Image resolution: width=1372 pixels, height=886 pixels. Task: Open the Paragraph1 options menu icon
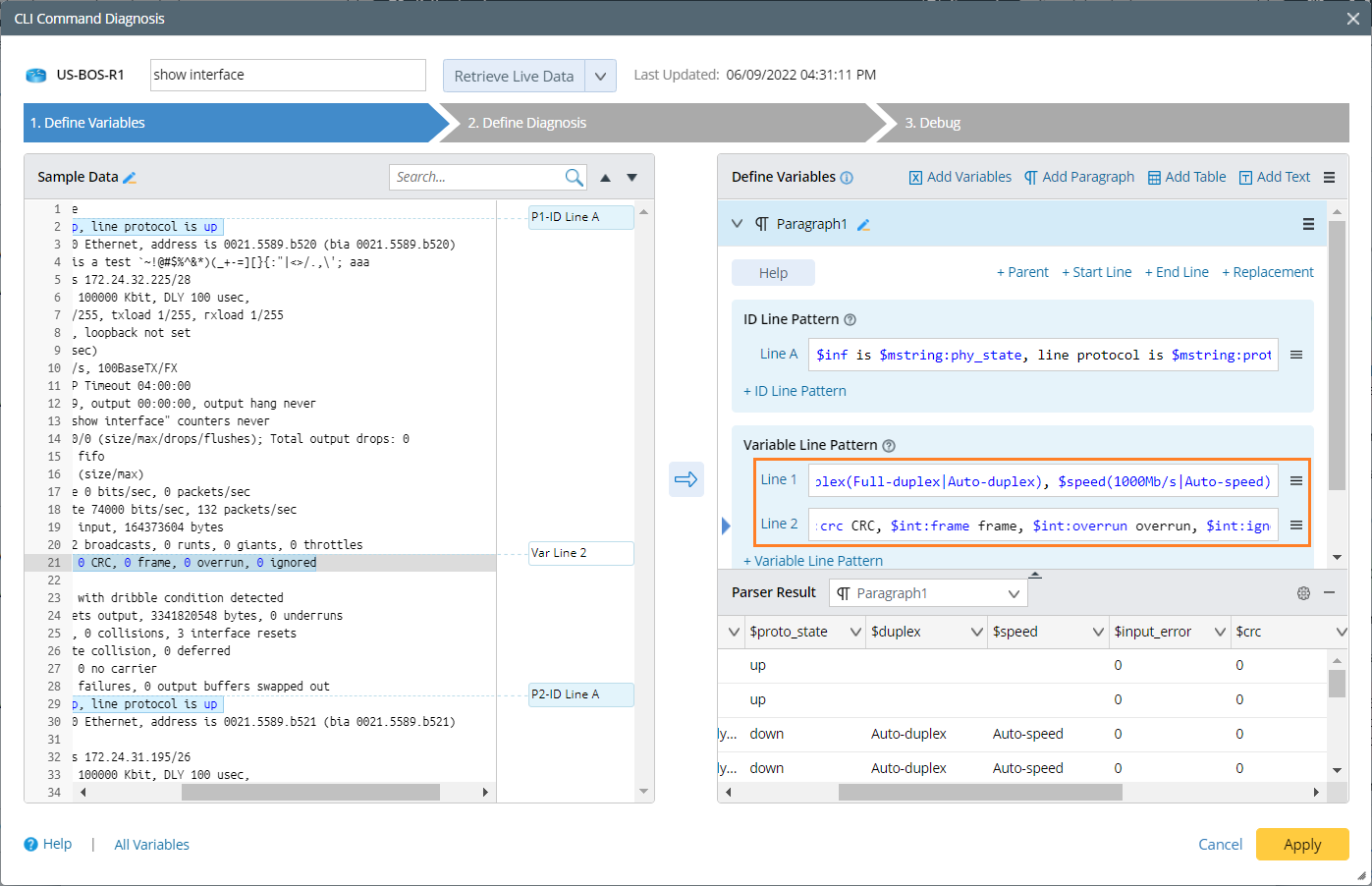click(1308, 224)
